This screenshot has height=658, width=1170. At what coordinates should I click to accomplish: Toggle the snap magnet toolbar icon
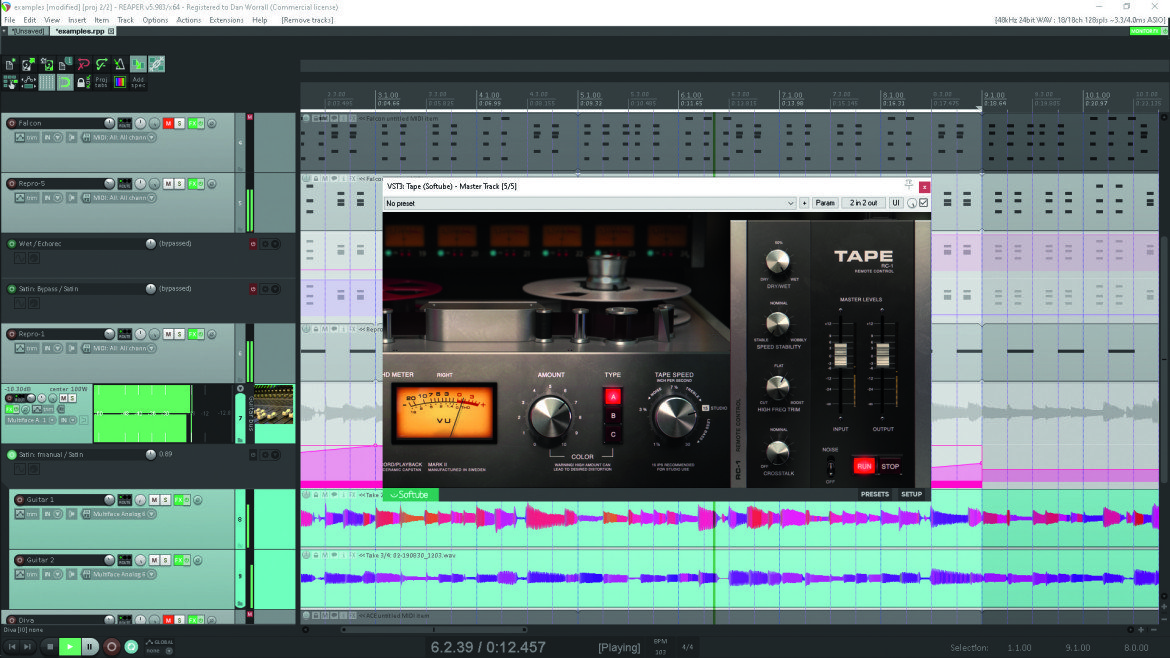65,82
